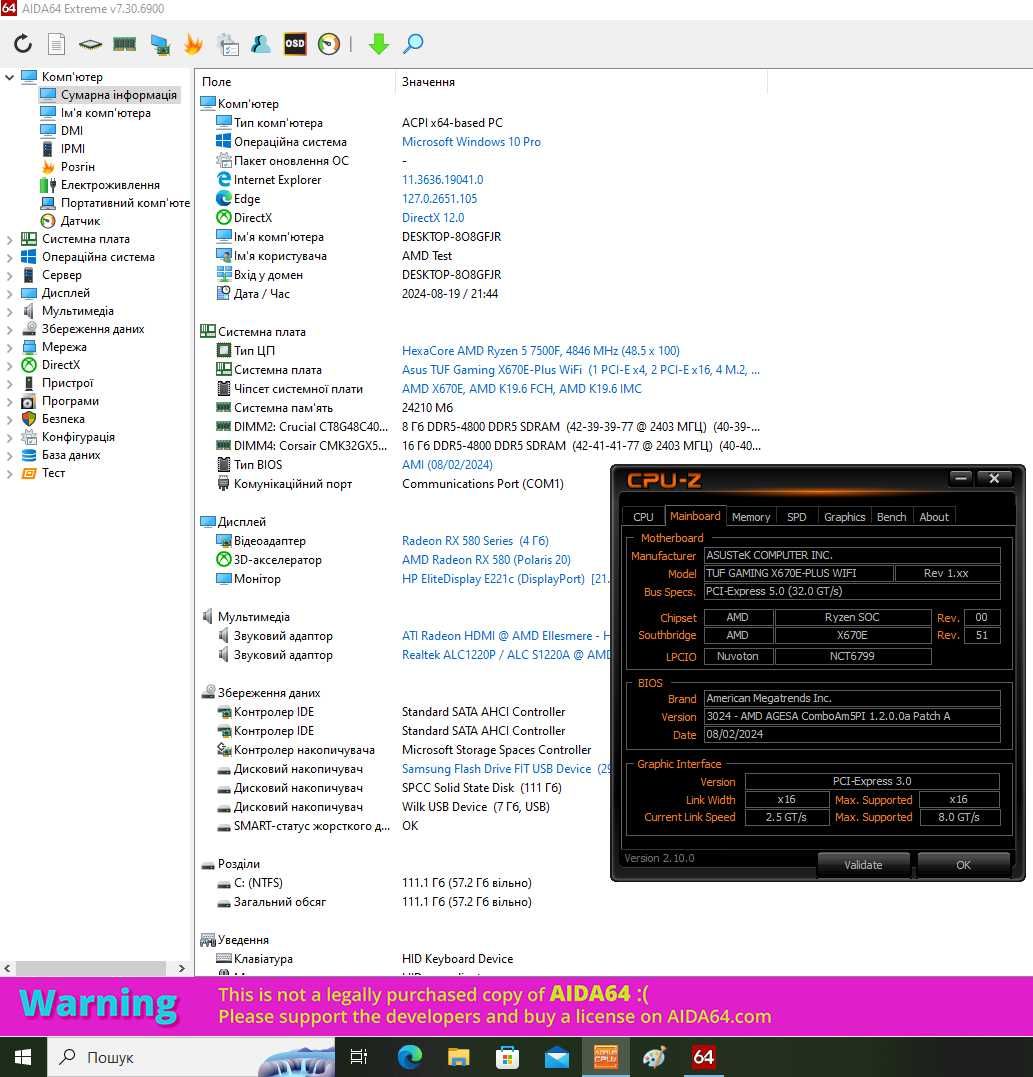Open the About tab in CPU-Z
1033x1077 pixels.
934,517
